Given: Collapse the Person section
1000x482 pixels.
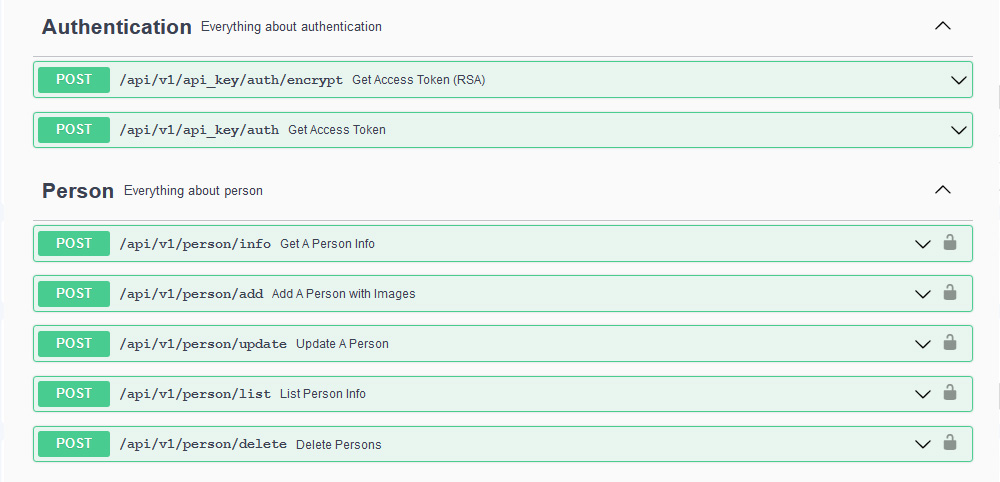Looking at the screenshot, I should pos(942,190).
